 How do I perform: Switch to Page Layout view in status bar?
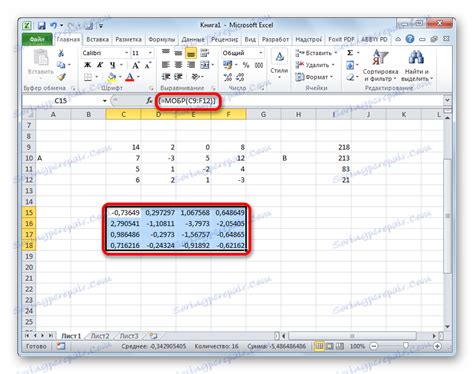329,346
